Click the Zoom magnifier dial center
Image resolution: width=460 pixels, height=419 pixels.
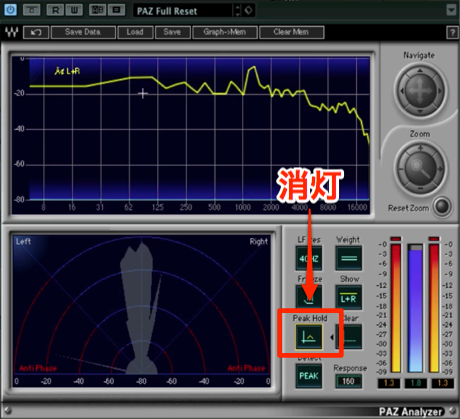coord(420,168)
